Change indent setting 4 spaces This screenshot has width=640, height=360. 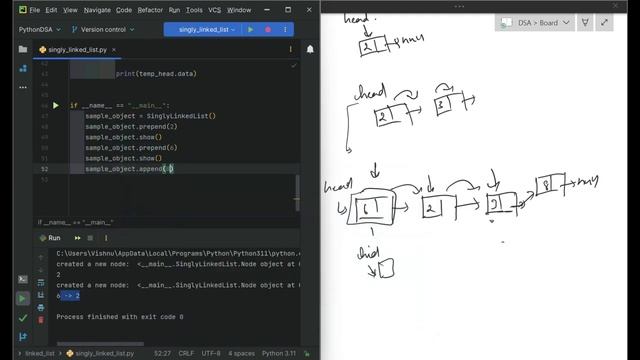(242, 353)
